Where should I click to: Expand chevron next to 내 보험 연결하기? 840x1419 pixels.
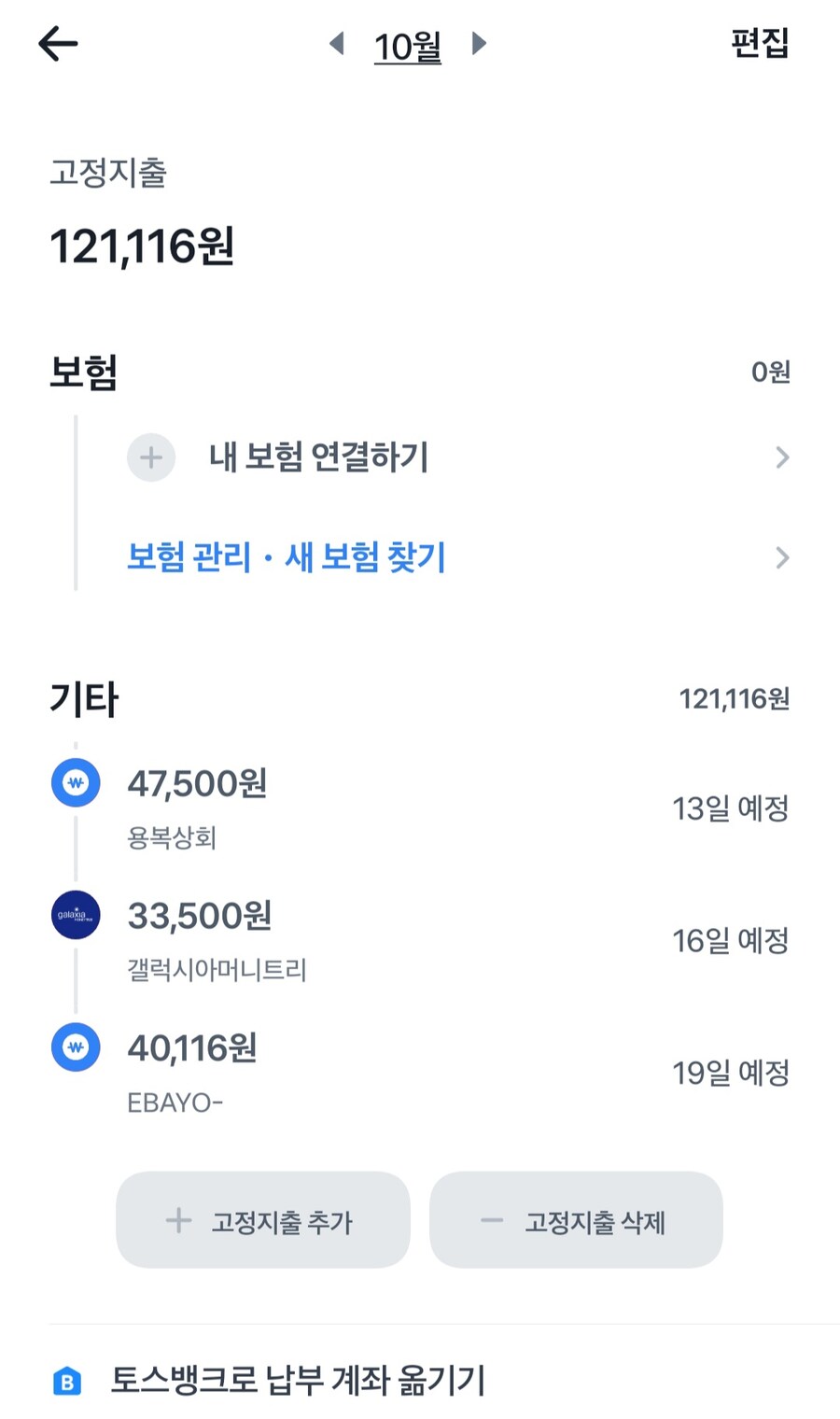click(782, 457)
